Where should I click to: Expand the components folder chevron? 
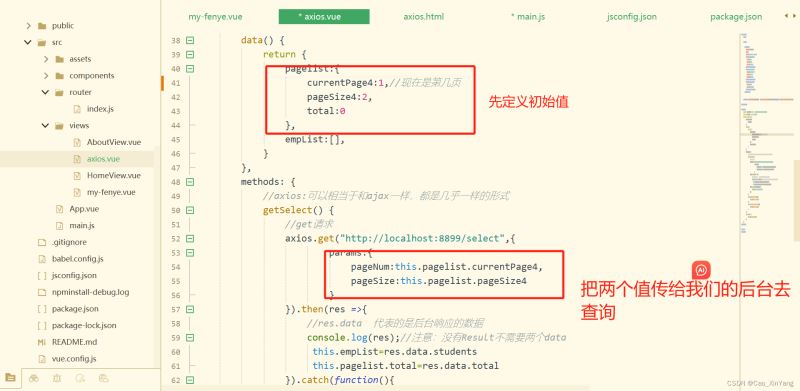[x=46, y=76]
